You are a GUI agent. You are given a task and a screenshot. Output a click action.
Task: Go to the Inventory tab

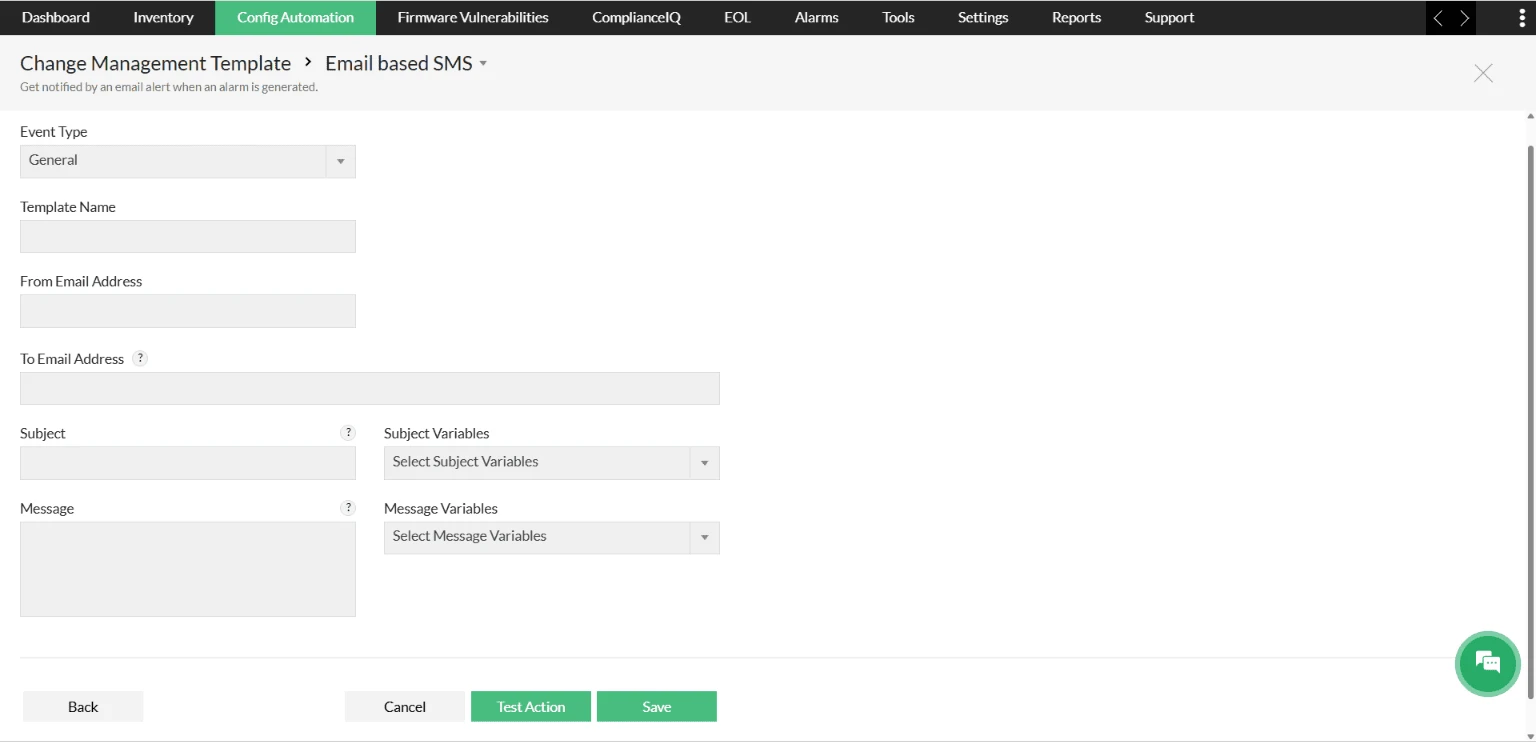[163, 18]
